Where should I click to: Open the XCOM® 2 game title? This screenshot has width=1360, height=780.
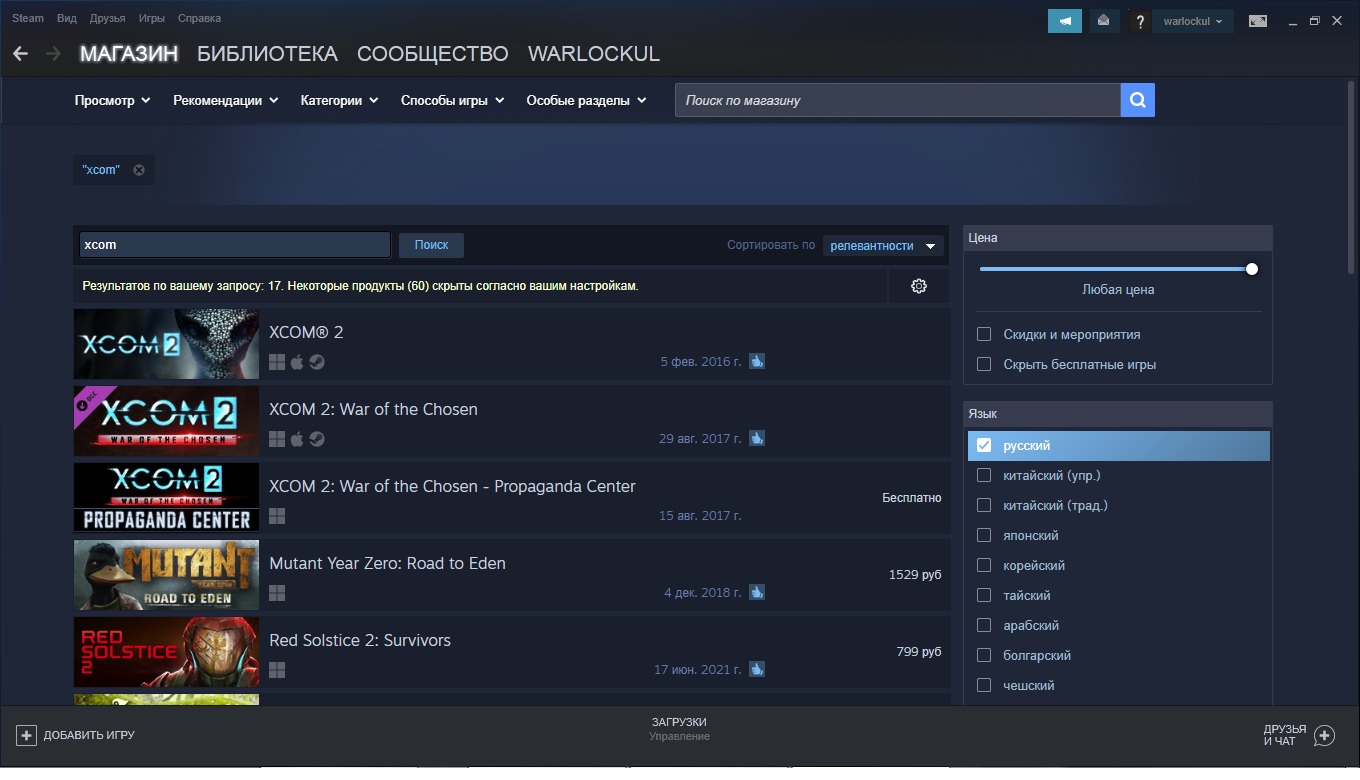pos(306,332)
